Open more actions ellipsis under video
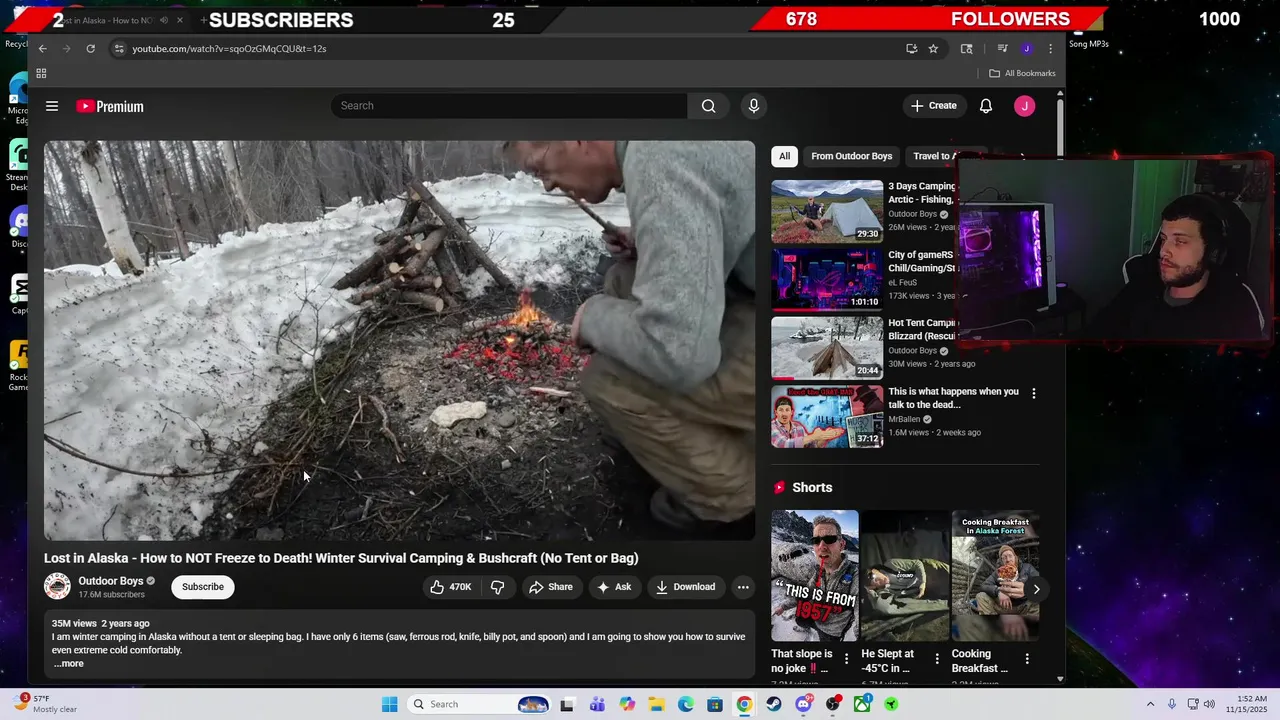1280x720 pixels. click(x=743, y=587)
